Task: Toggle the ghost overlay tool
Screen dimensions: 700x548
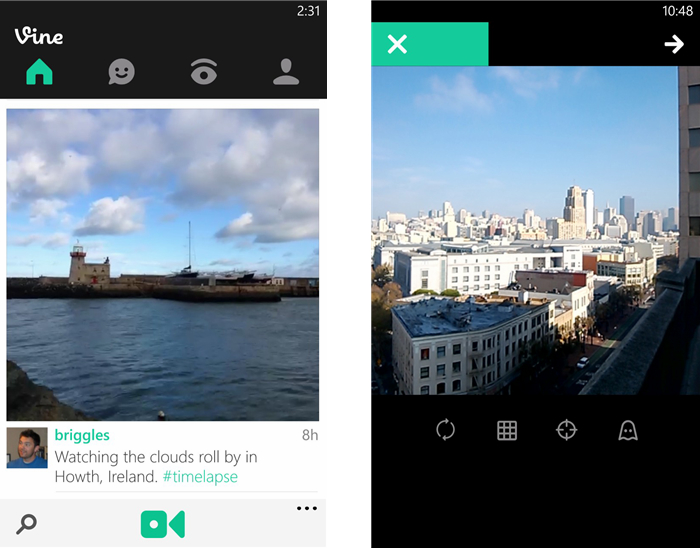Action: click(628, 431)
